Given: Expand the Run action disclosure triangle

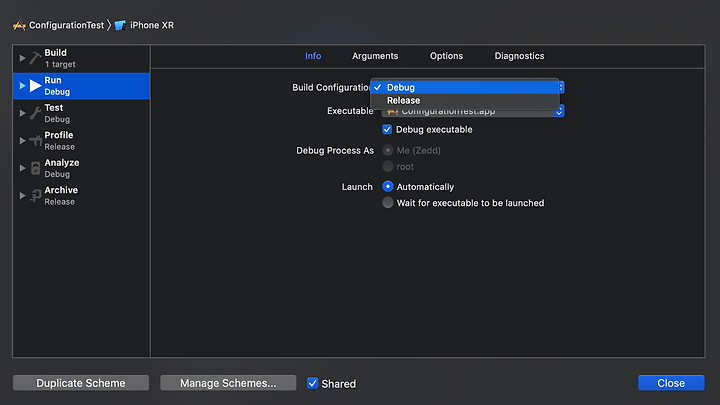Looking at the screenshot, I should coord(22,86).
